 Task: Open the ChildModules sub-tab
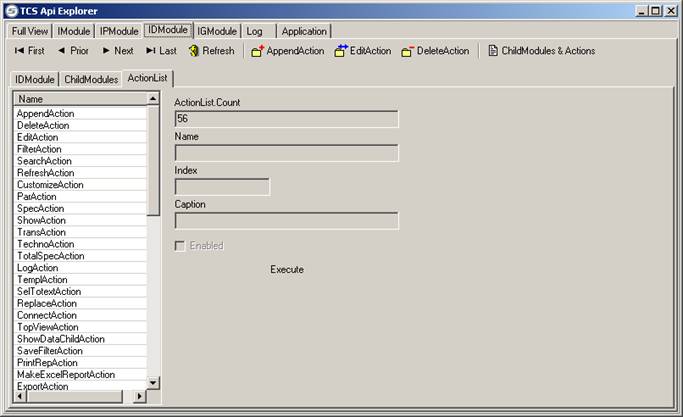[91, 79]
